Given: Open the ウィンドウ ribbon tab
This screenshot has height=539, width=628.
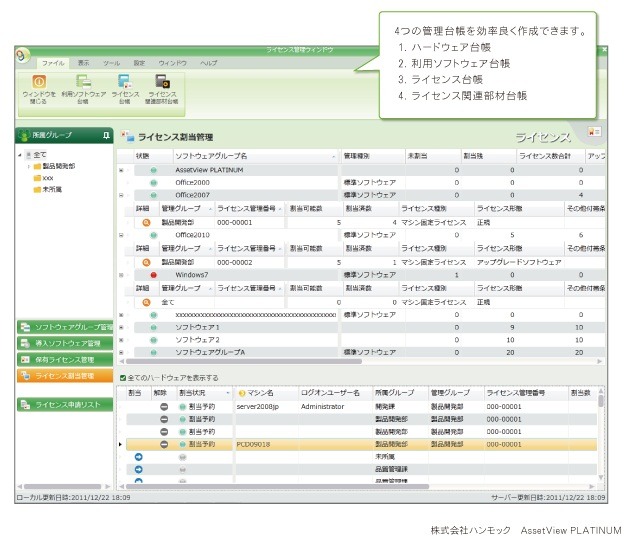Looking at the screenshot, I should point(173,63).
